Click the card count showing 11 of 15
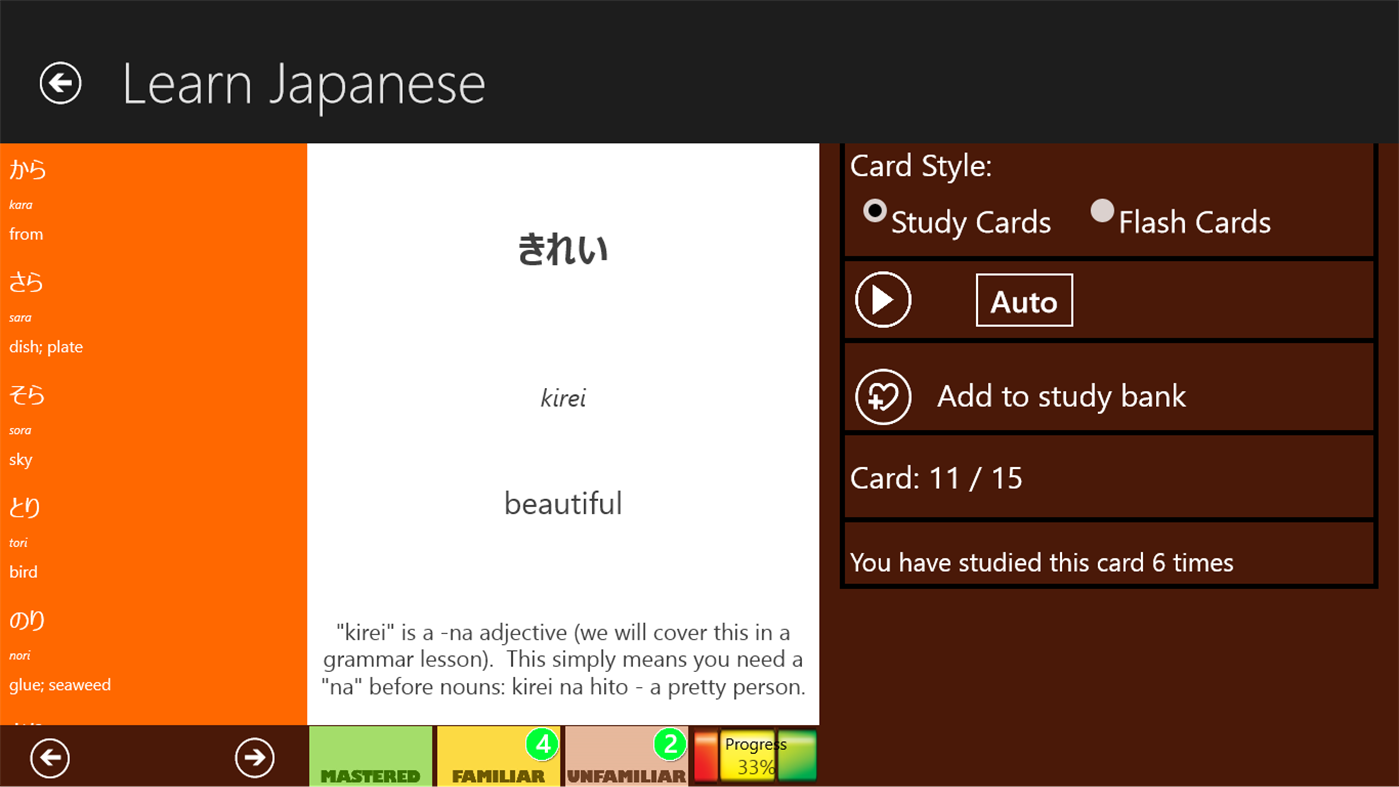 click(936, 477)
